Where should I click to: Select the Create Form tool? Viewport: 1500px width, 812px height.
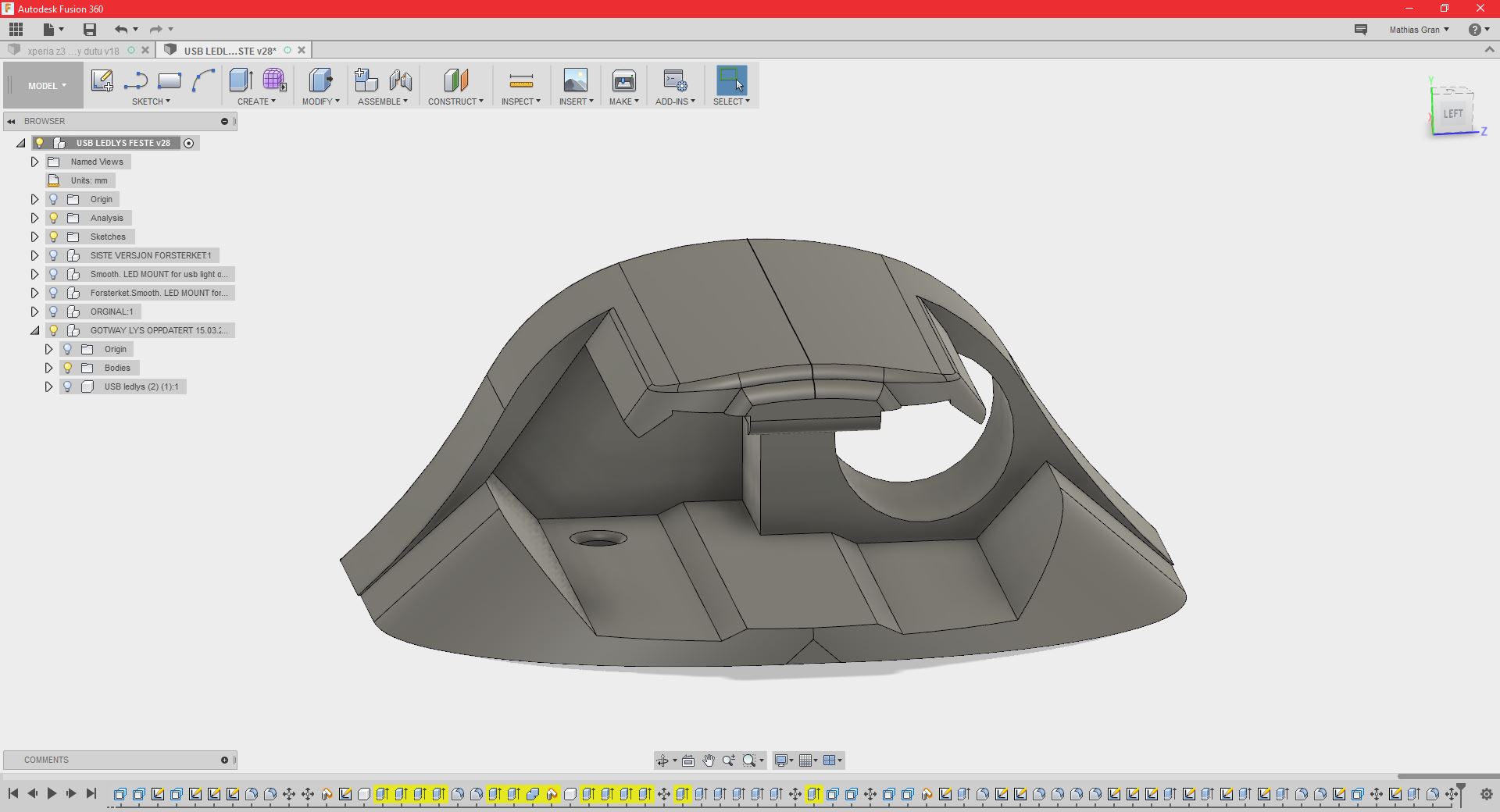[274, 80]
